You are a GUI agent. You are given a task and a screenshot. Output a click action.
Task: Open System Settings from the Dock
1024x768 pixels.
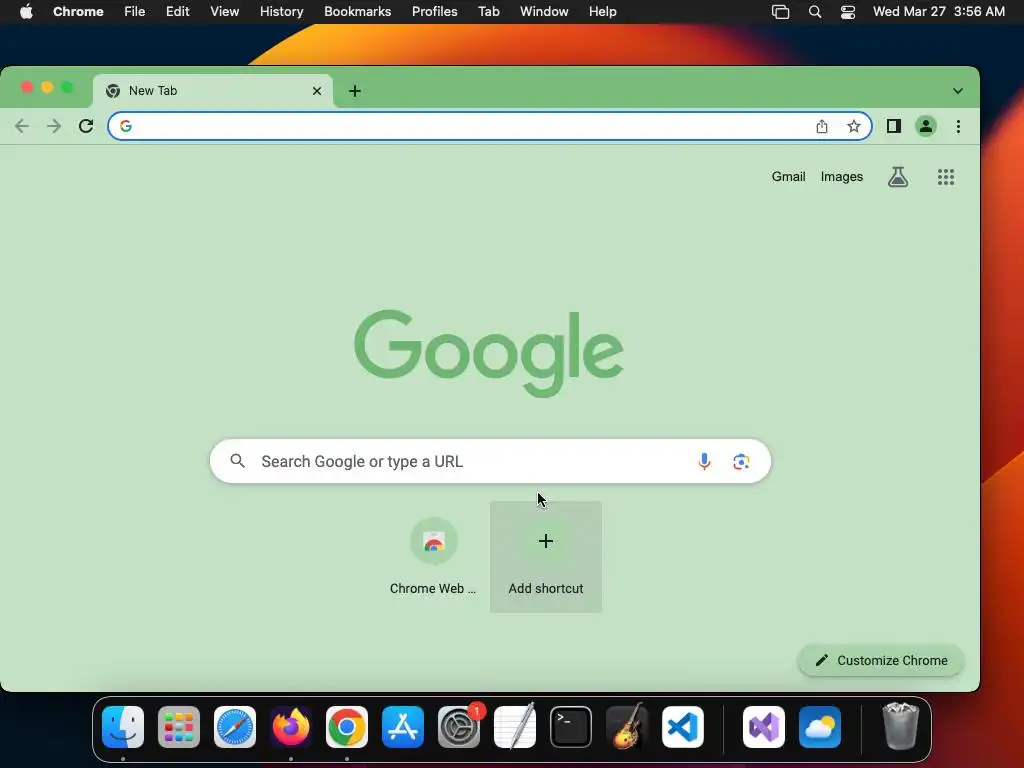pyautogui.click(x=458, y=727)
